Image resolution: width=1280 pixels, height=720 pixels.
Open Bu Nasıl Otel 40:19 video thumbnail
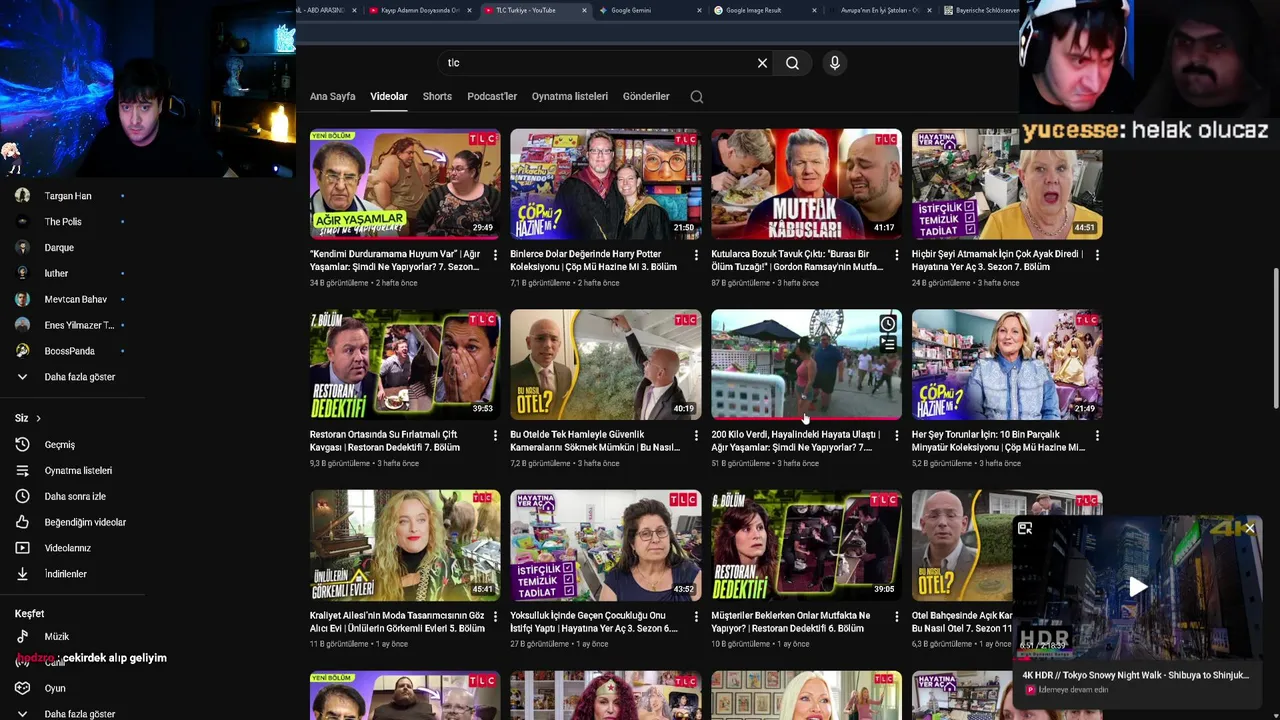(605, 364)
